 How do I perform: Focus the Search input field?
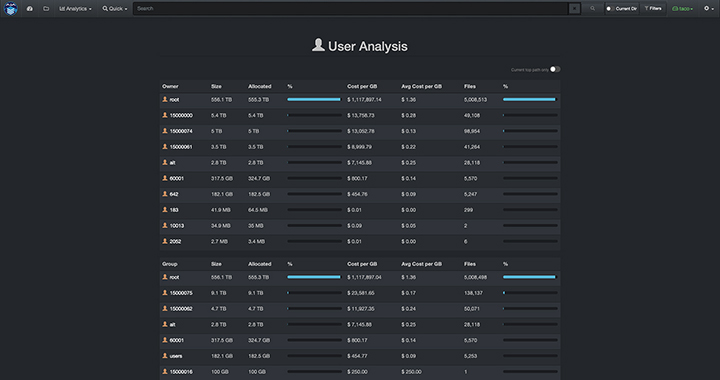(x=350, y=8)
